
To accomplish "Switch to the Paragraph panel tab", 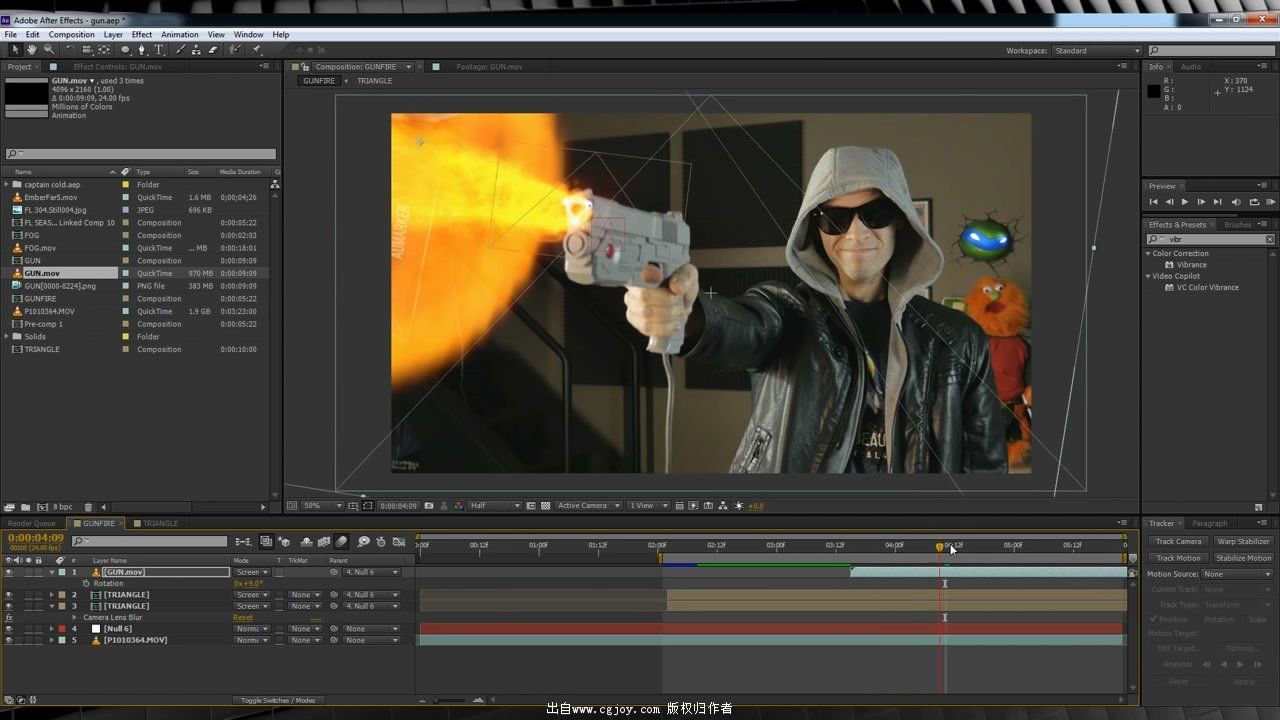I will pyautogui.click(x=1209, y=524).
